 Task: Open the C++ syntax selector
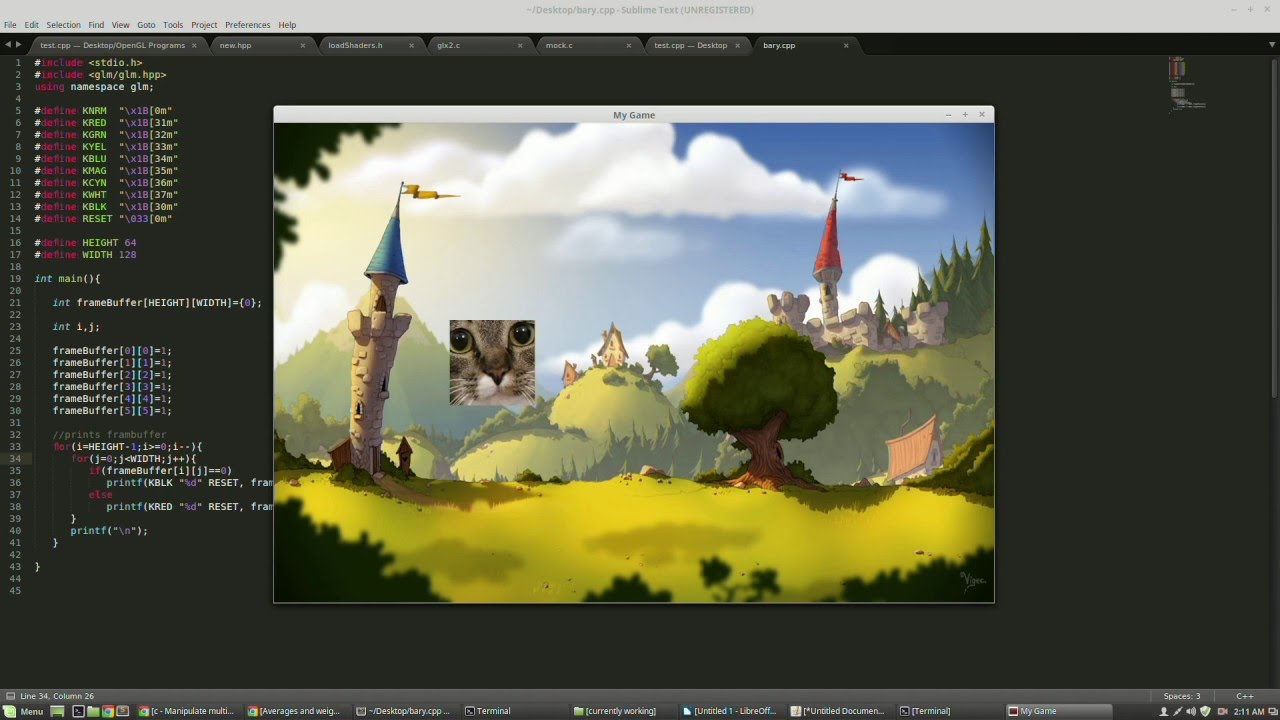coord(1245,696)
